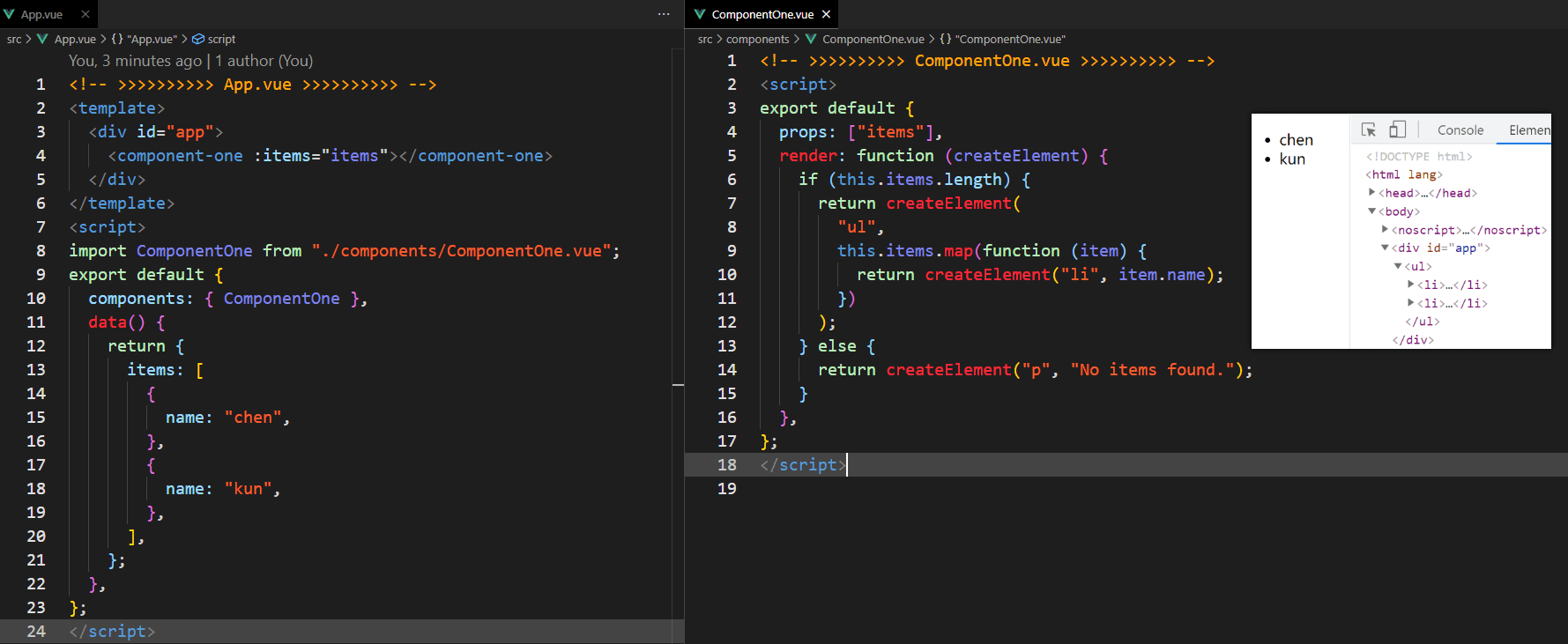
Task: Open the script breadcrumb with cube icon
Action: [x=214, y=39]
